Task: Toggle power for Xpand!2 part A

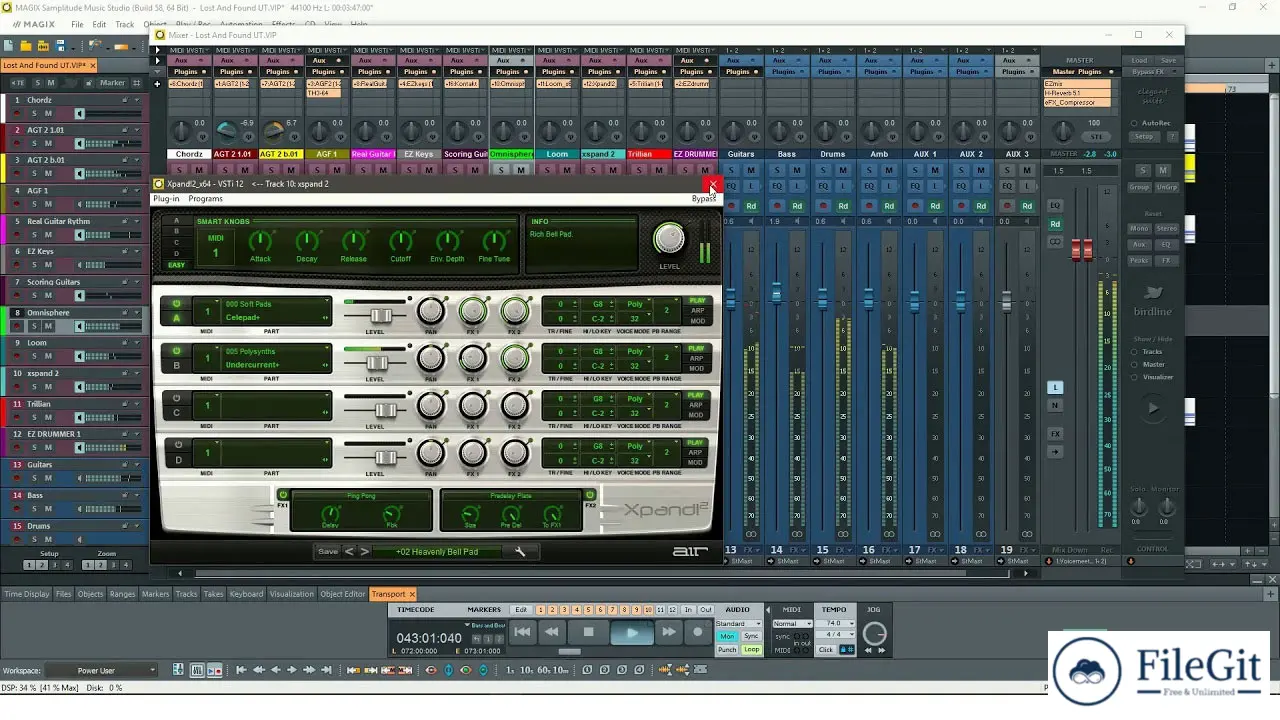Action: point(177,304)
